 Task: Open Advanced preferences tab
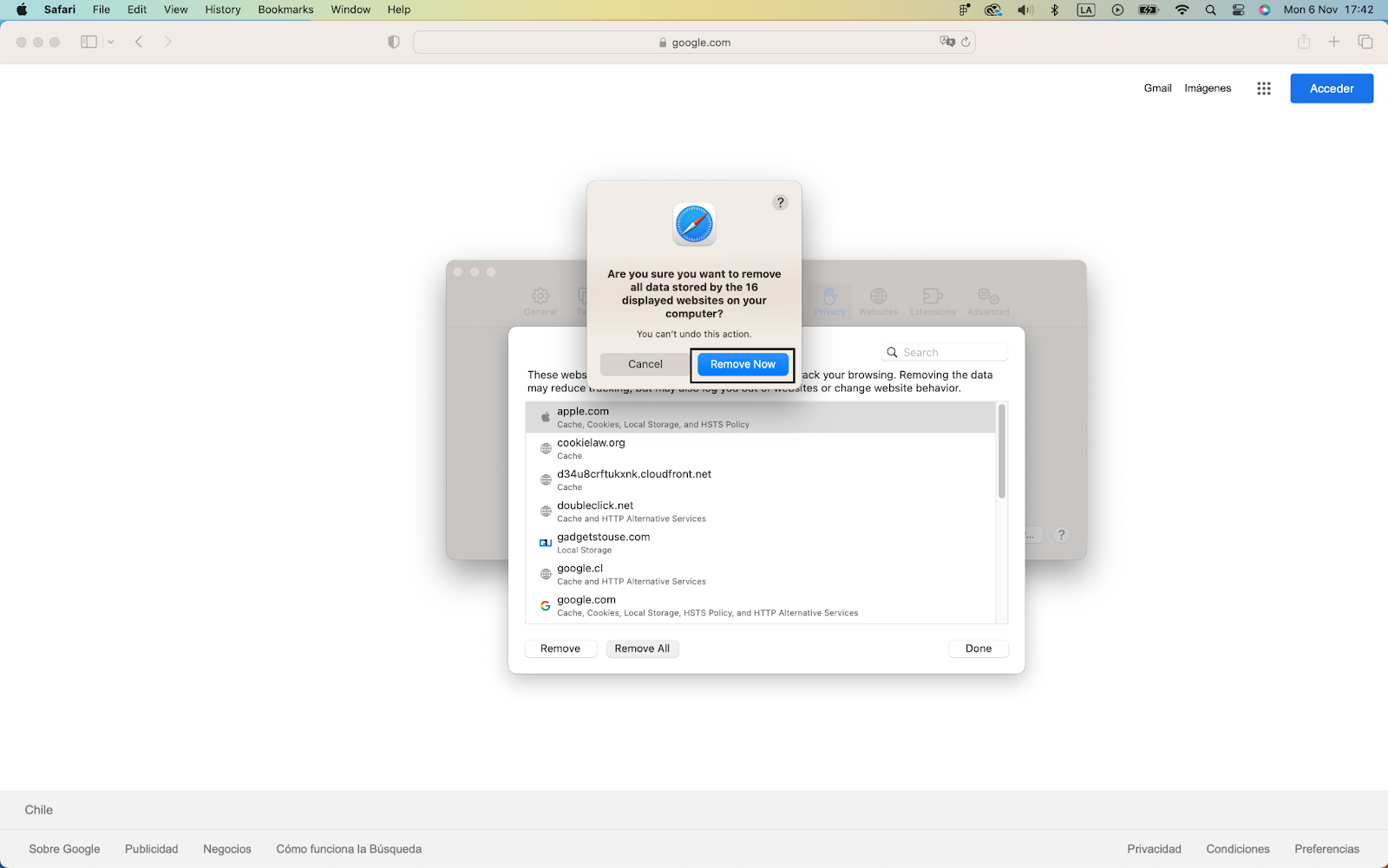coord(988,302)
